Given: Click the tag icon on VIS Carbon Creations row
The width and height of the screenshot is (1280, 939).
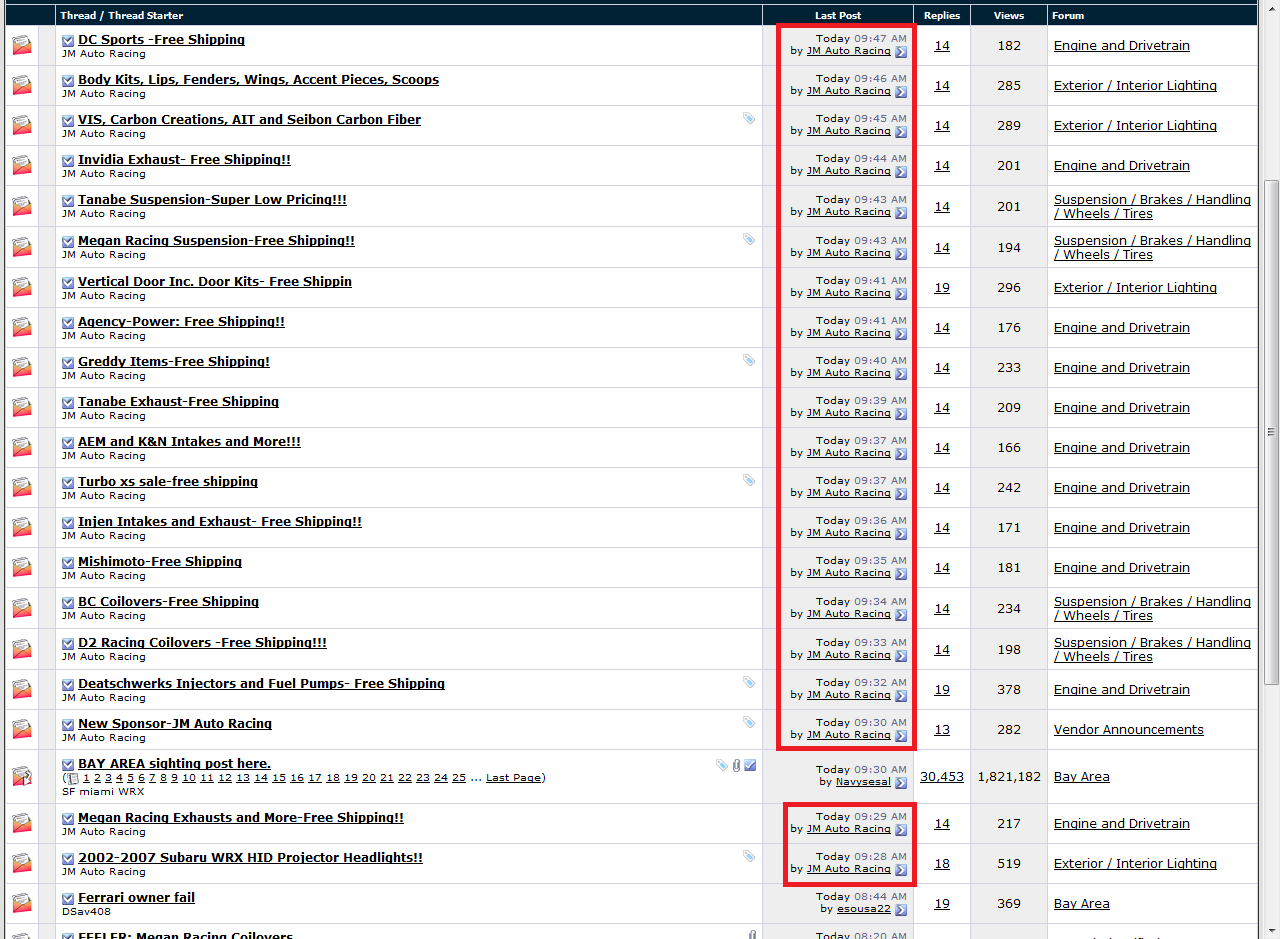Looking at the screenshot, I should [749, 118].
